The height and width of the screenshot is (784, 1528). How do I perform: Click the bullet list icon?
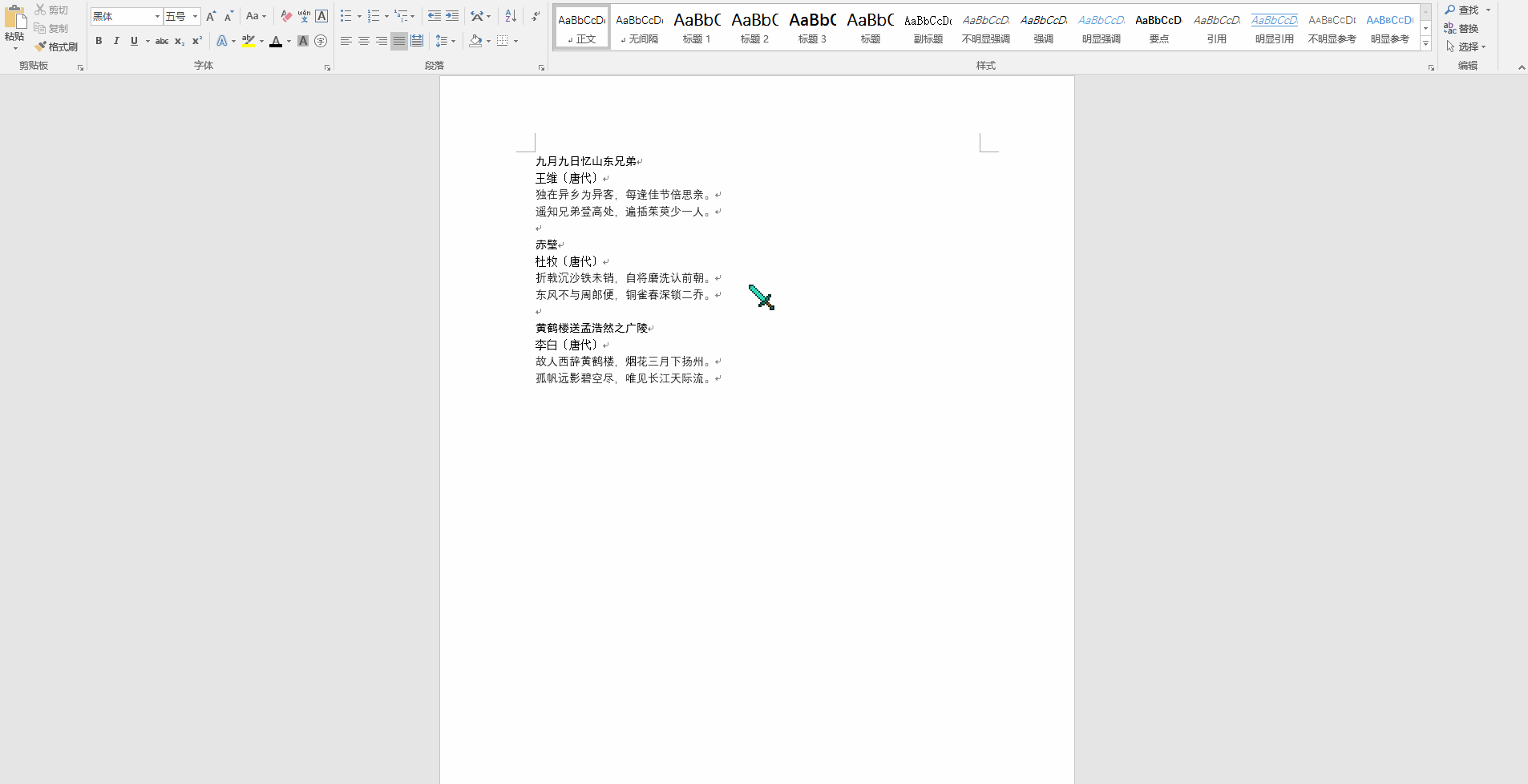[x=346, y=16]
